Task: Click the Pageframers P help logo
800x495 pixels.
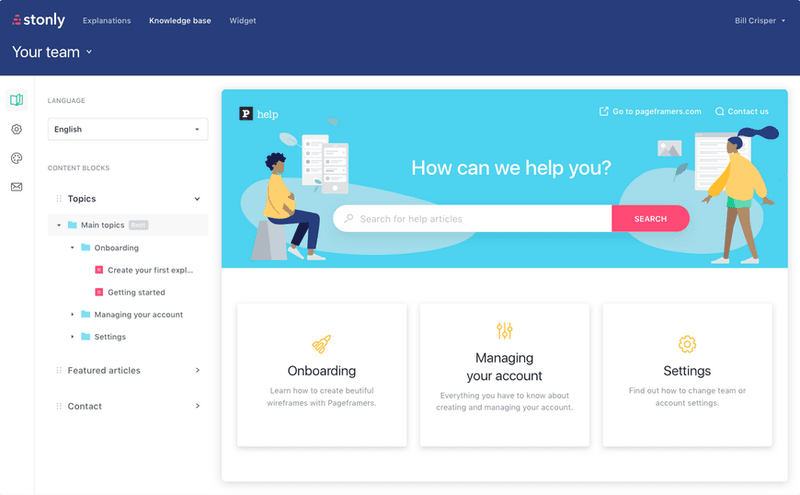Action: [259, 114]
